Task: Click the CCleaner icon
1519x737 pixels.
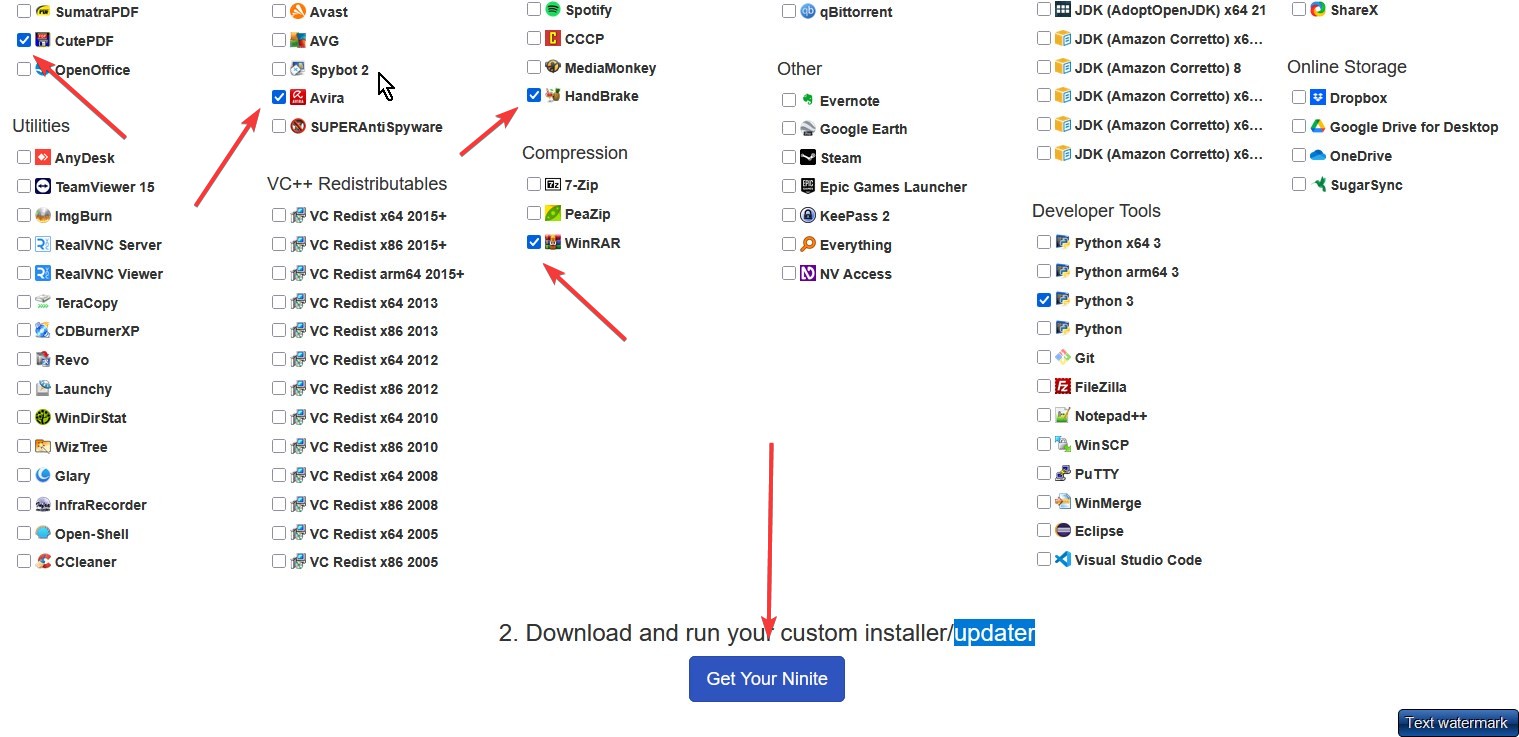Action: tap(43, 562)
